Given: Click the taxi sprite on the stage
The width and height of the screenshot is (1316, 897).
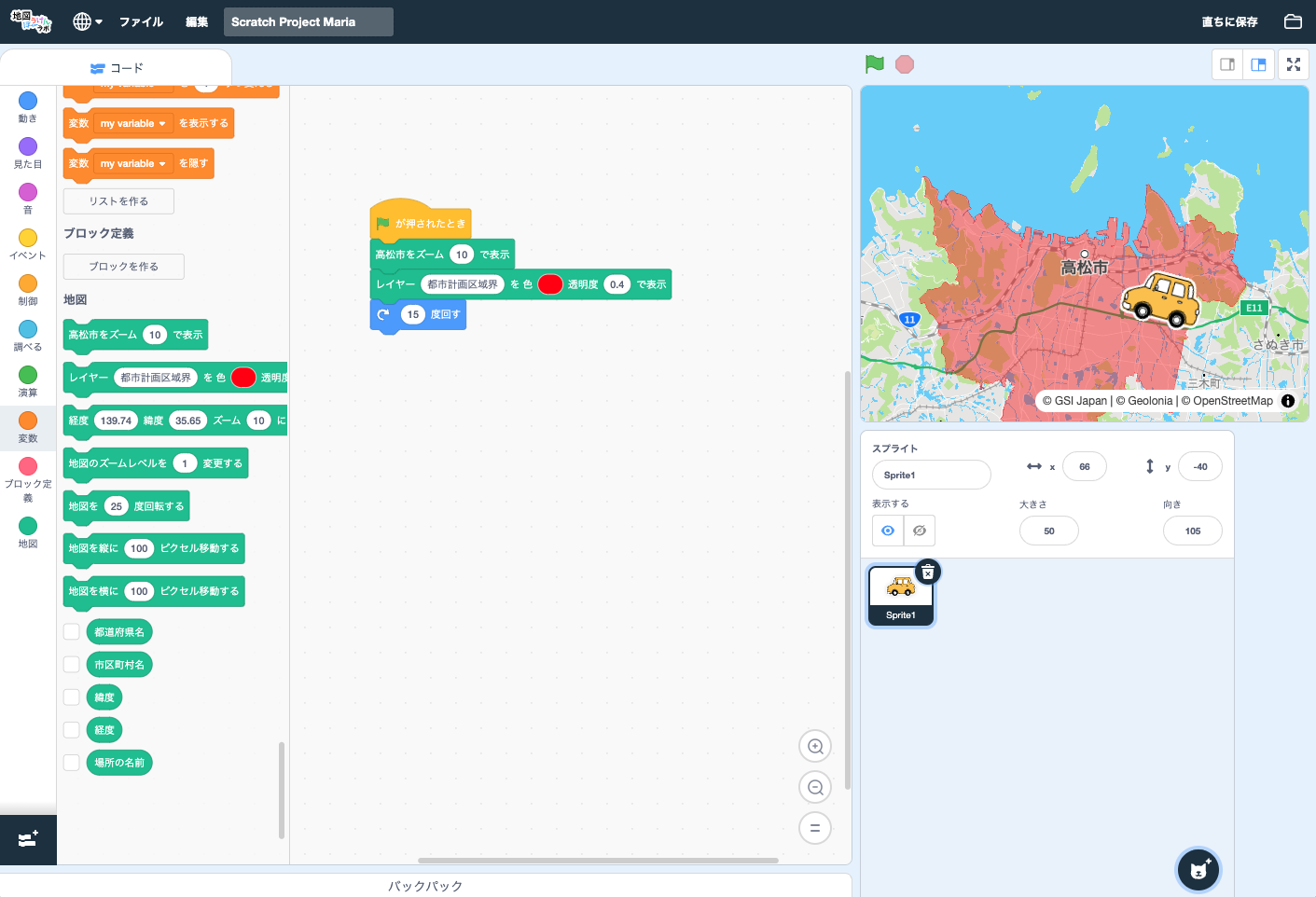Looking at the screenshot, I should click(x=1161, y=299).
